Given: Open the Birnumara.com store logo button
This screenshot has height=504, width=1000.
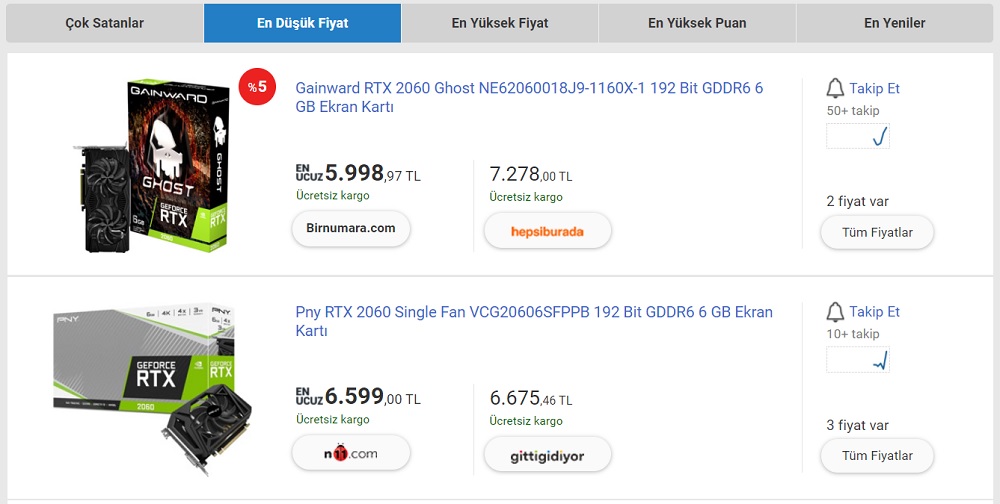Looking at the screenshot, I should click(x=351, y=229).
